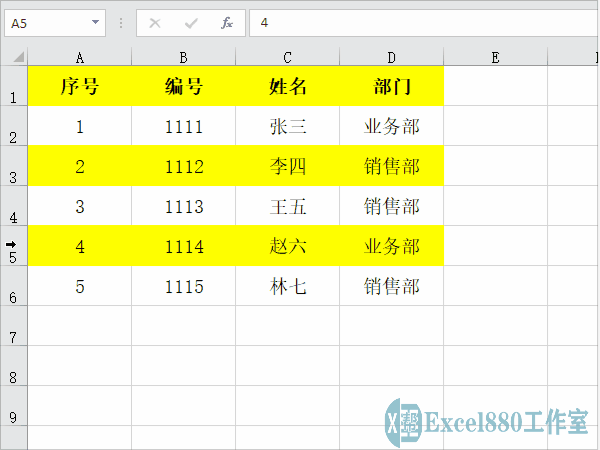The height and width of the screenshot is (450, 600).
Task: Select column C header
Action: point(287,57)
